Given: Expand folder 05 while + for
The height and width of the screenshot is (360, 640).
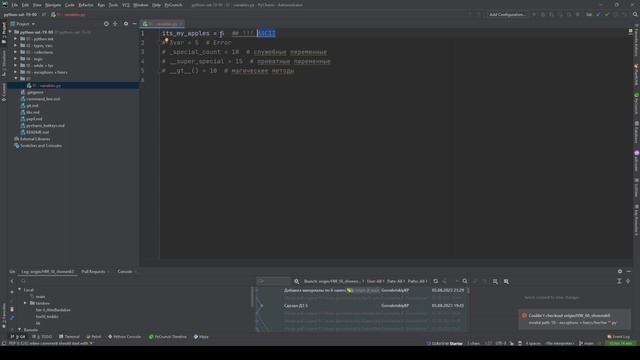Looking at the screenshot, I should point(16,65).
